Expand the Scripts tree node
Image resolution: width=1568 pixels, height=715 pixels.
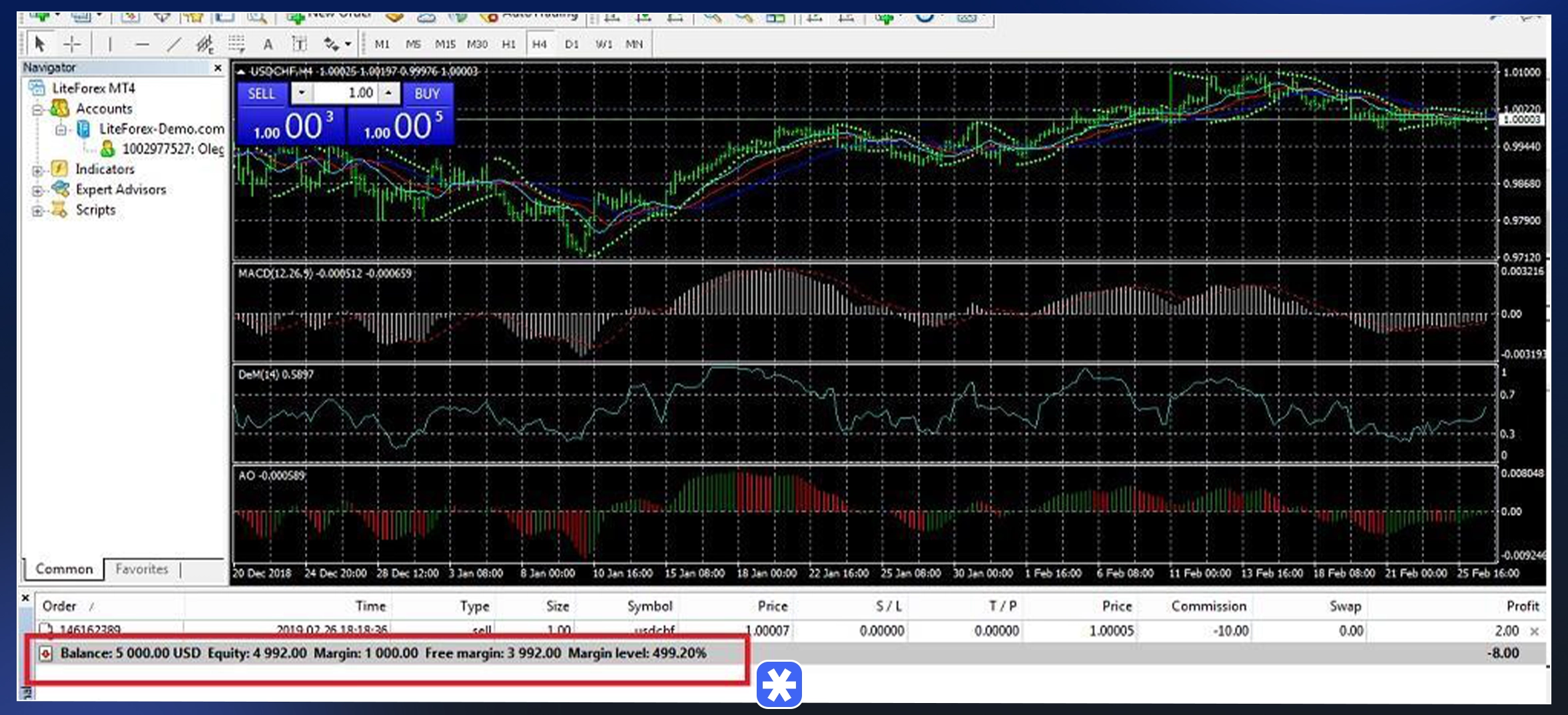click(37, 212)
